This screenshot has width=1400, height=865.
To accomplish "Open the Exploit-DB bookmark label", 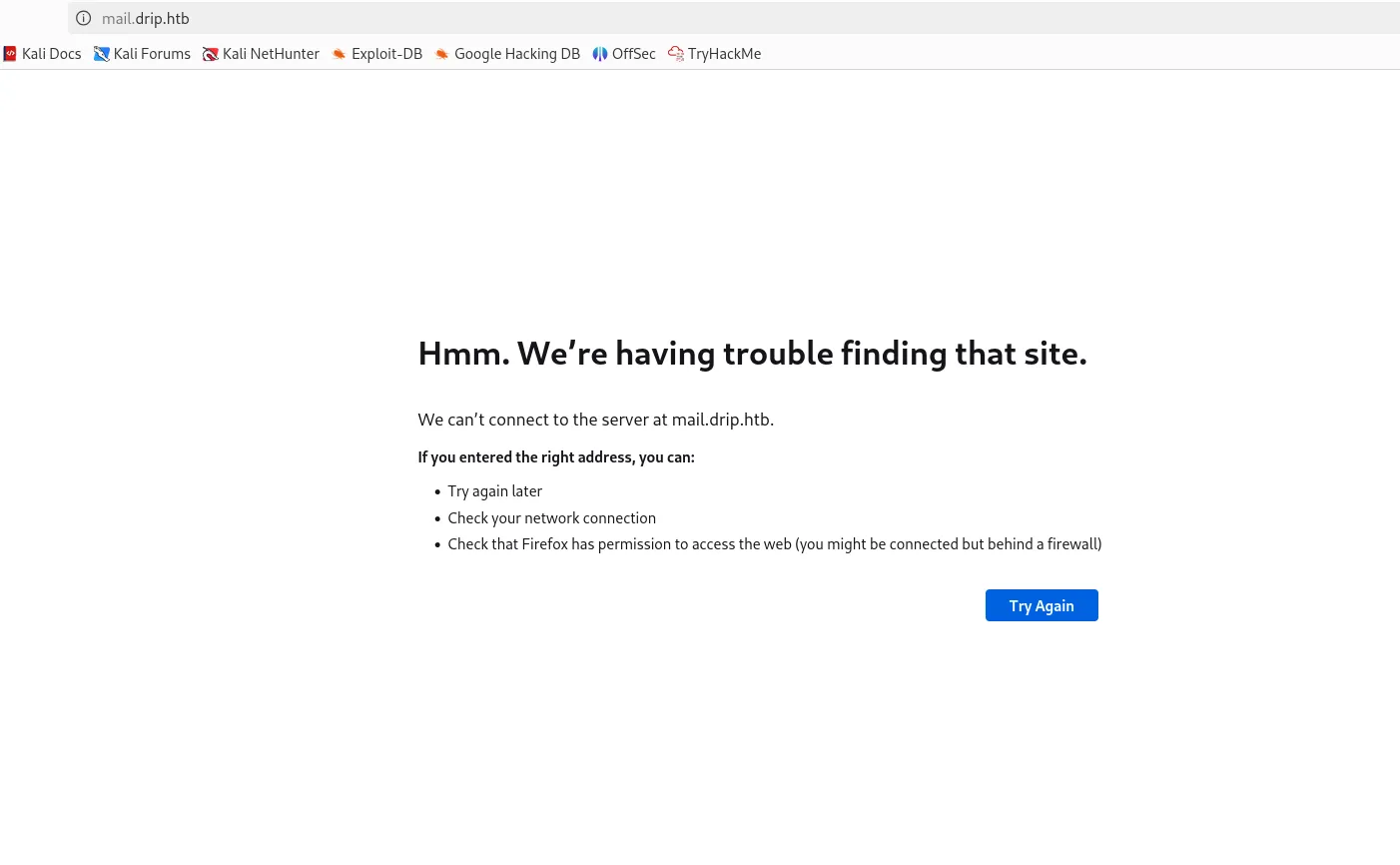I will pyautogui.click(x=386, y=54).
